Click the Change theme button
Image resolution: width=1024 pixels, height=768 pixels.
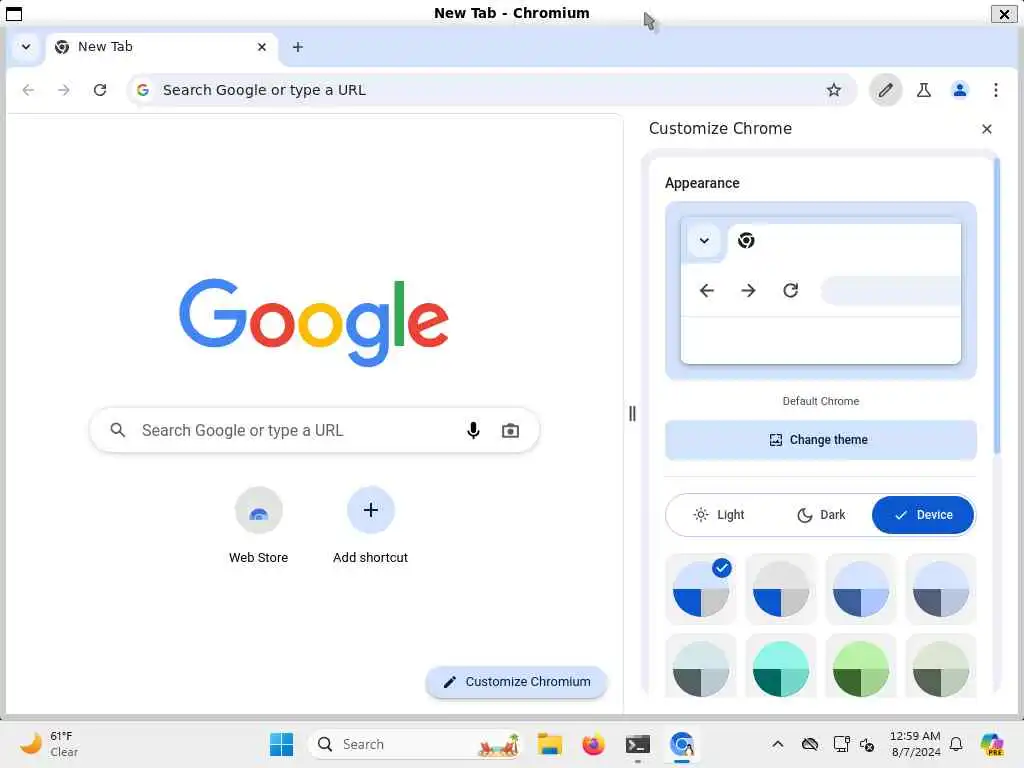(820, 440)
